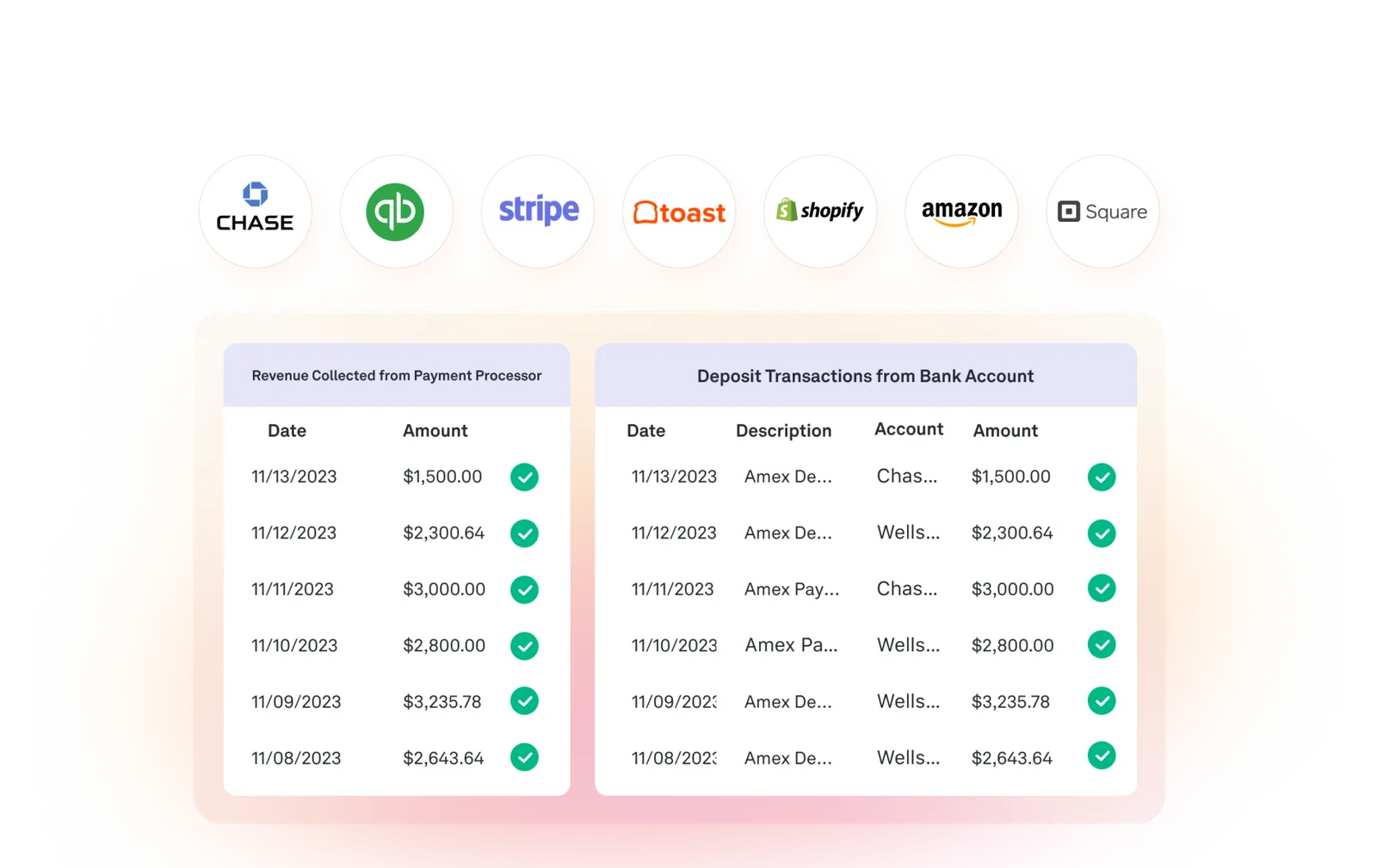Select revenue date 11/08/2023

296,758
